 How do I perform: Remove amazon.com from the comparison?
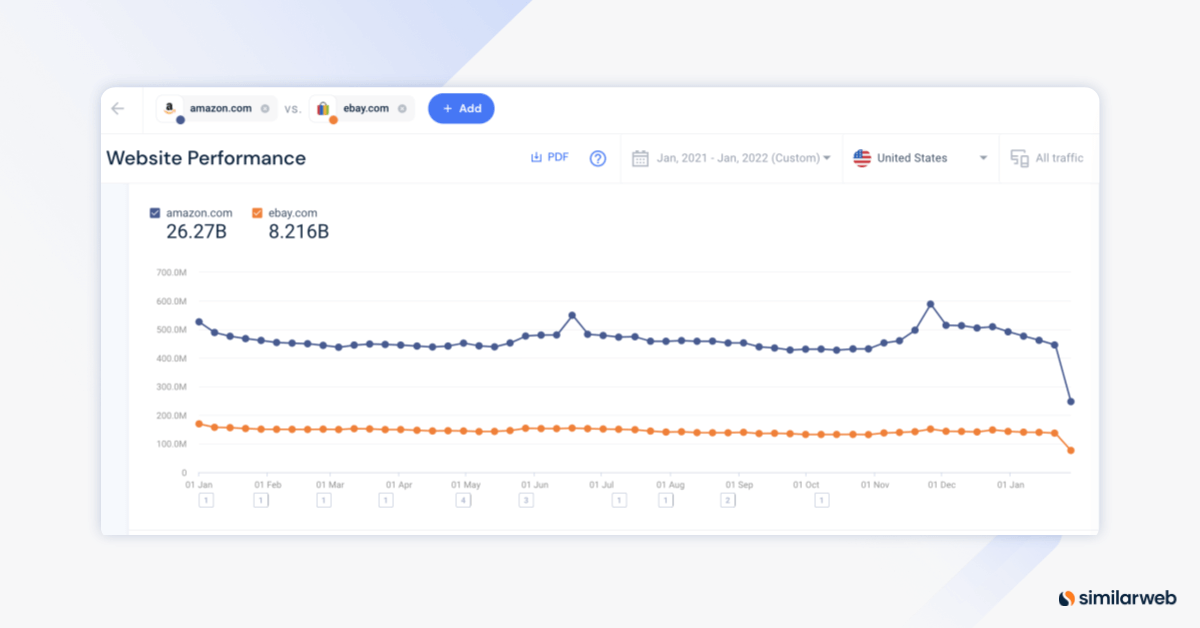click(x=265, y=109)
